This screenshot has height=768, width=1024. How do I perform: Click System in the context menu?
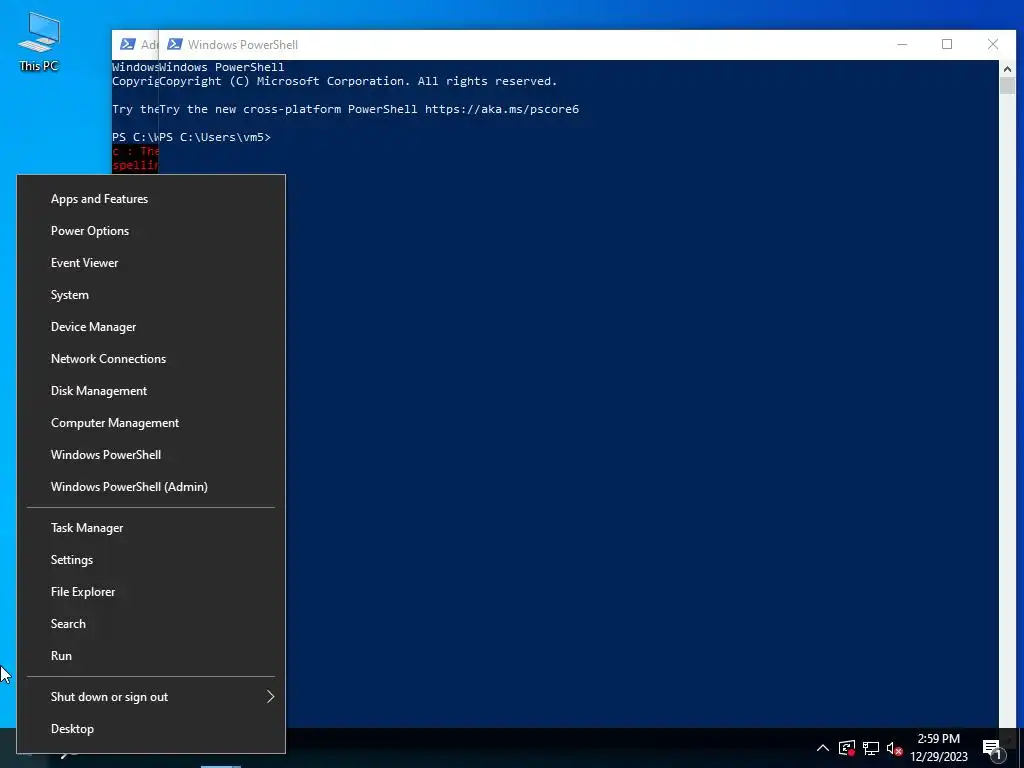click(151, 295)
